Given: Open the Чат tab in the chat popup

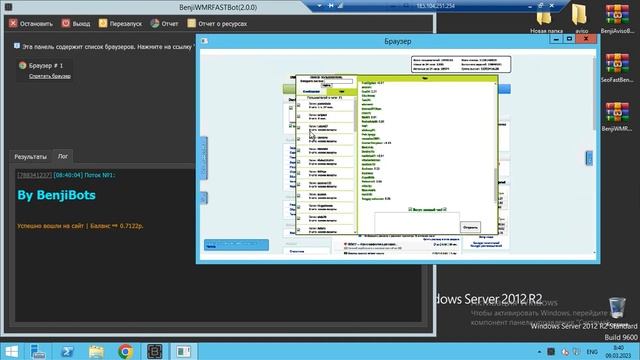Looking at the screenshot, I should coord(342,91).
